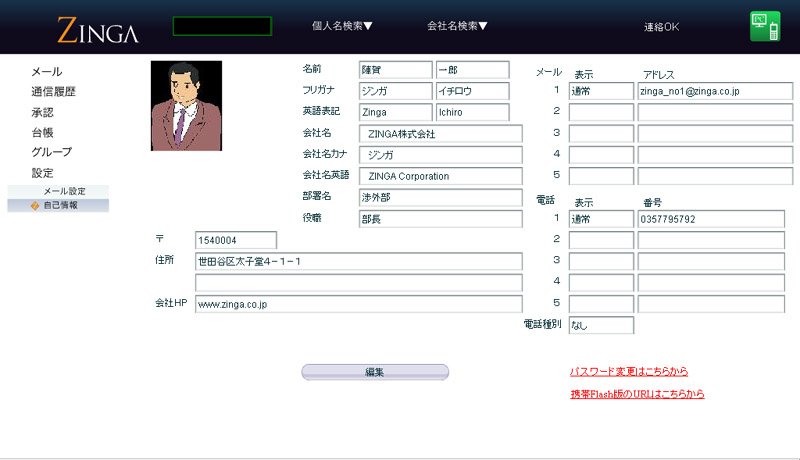Click the green PC and mobile status icon
The width and height of the screenshot is (800, 460).
point(765,26)
